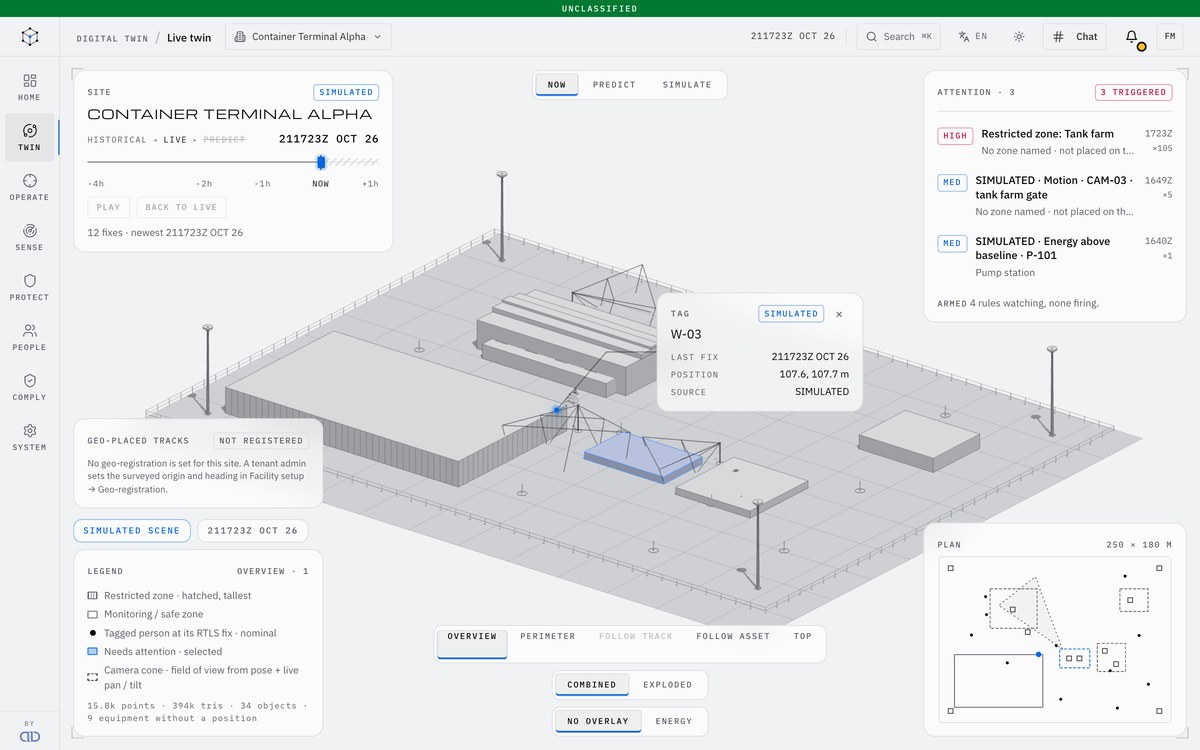Click the 3 TRIGGERED badge
The width and height of the screenshot is (1200, 750).
pyautogui.click(x=1134, y=92)
